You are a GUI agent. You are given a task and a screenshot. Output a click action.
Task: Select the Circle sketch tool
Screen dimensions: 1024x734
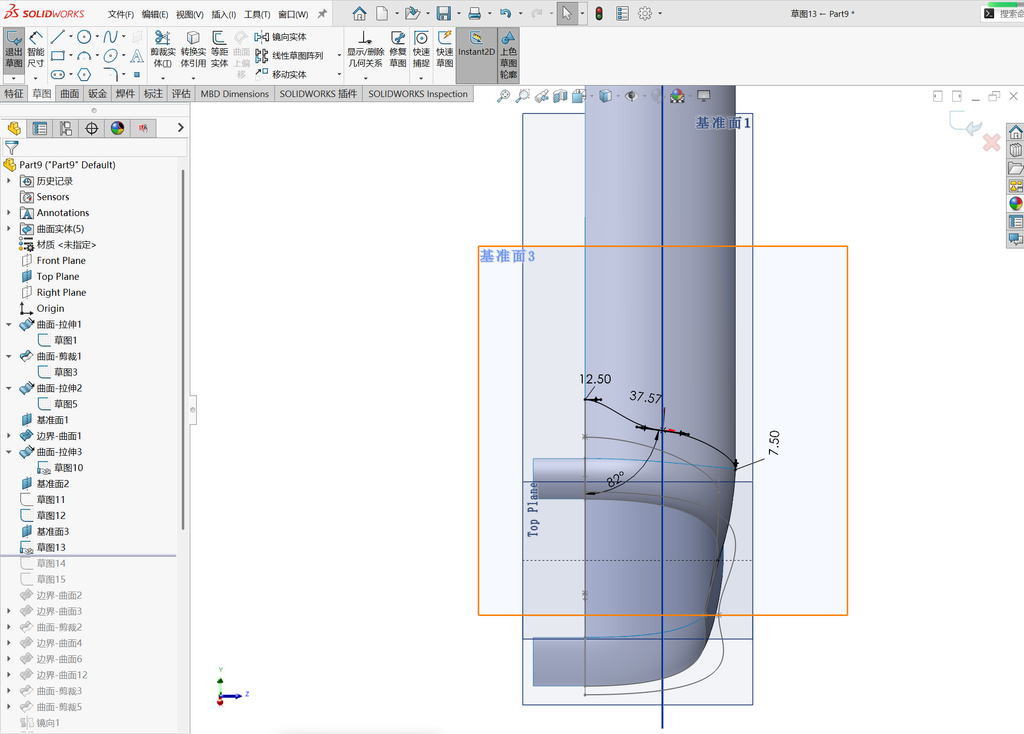tap(84, 37)
